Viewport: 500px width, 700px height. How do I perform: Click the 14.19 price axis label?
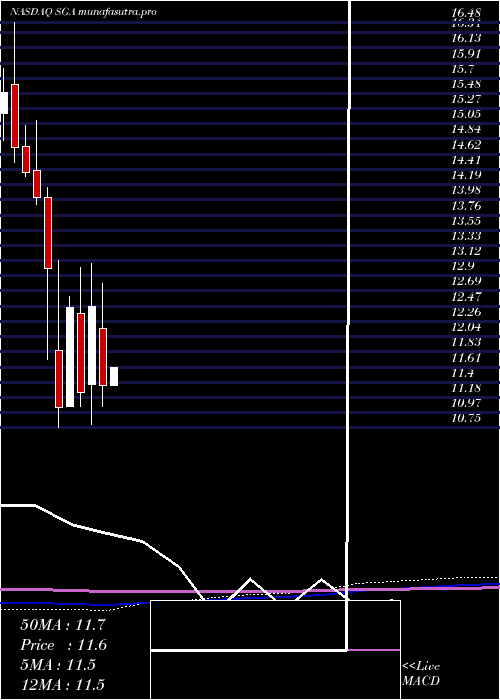pos(466,175)
